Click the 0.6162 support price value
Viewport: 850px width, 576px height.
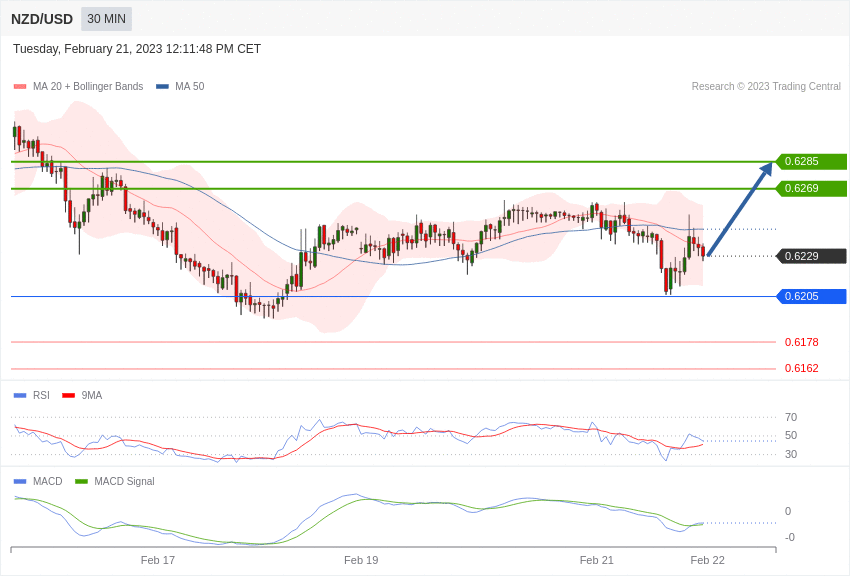pos(802,368)
